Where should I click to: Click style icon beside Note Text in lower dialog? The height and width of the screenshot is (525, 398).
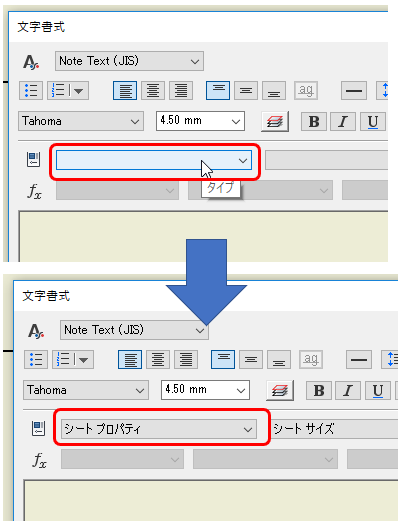click(36, 331)
